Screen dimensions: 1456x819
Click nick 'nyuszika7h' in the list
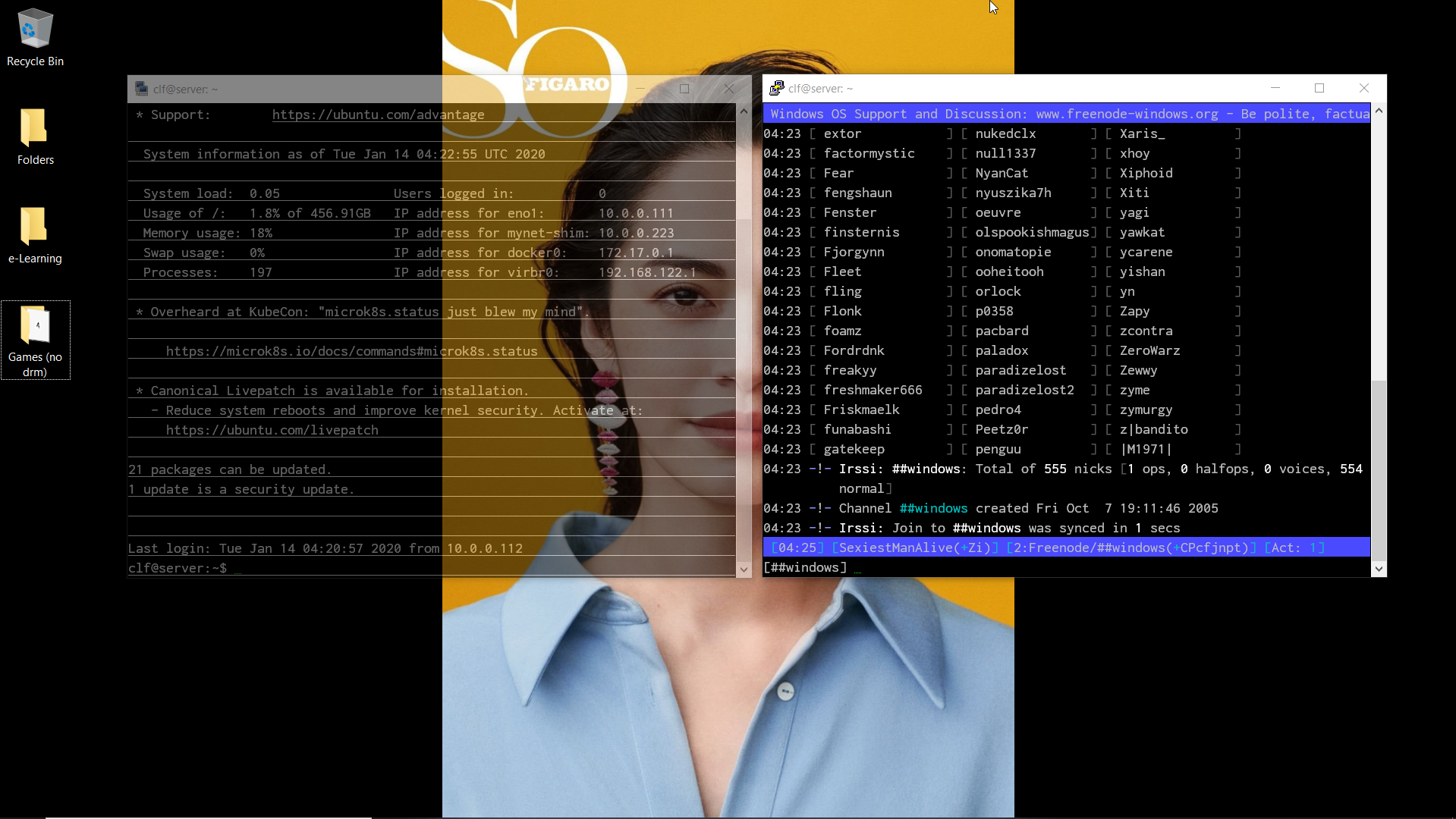pyautogui.click(x=1013, y=193)
